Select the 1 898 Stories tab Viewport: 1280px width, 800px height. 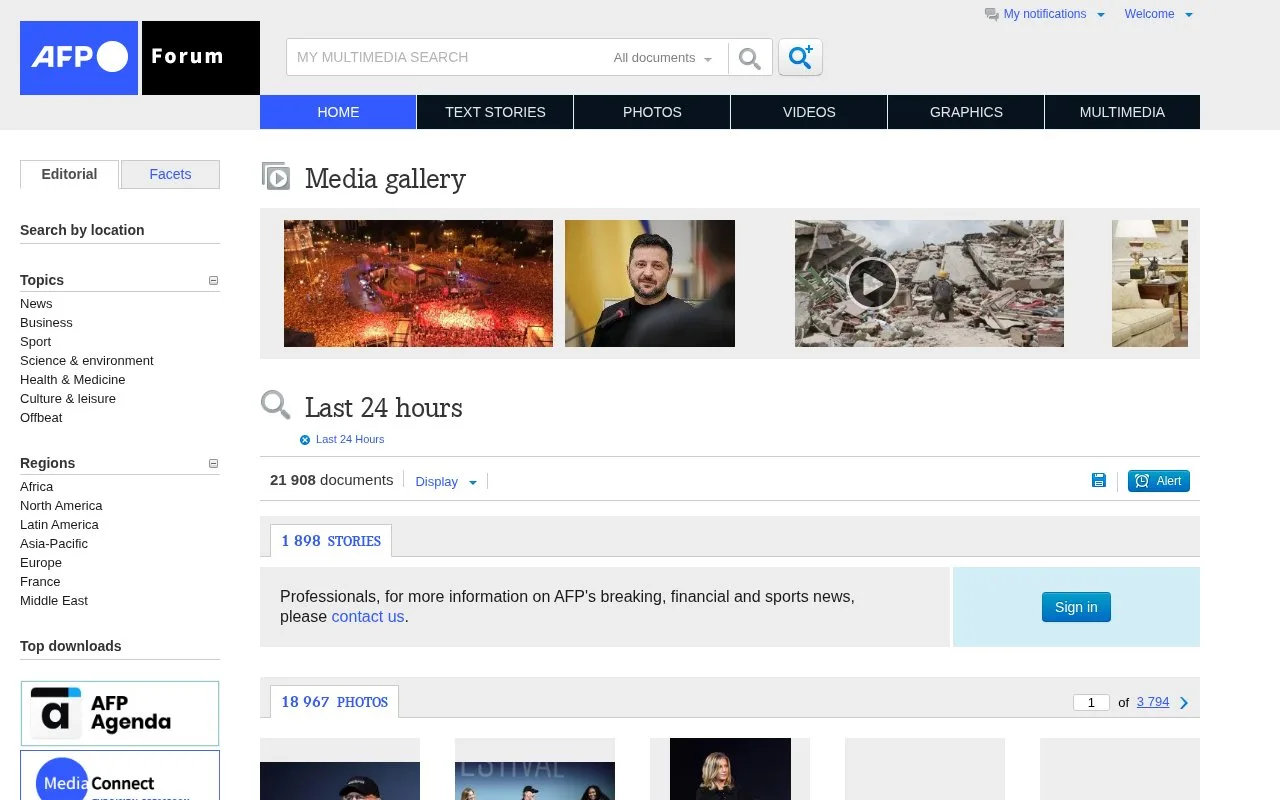point(331,541)
